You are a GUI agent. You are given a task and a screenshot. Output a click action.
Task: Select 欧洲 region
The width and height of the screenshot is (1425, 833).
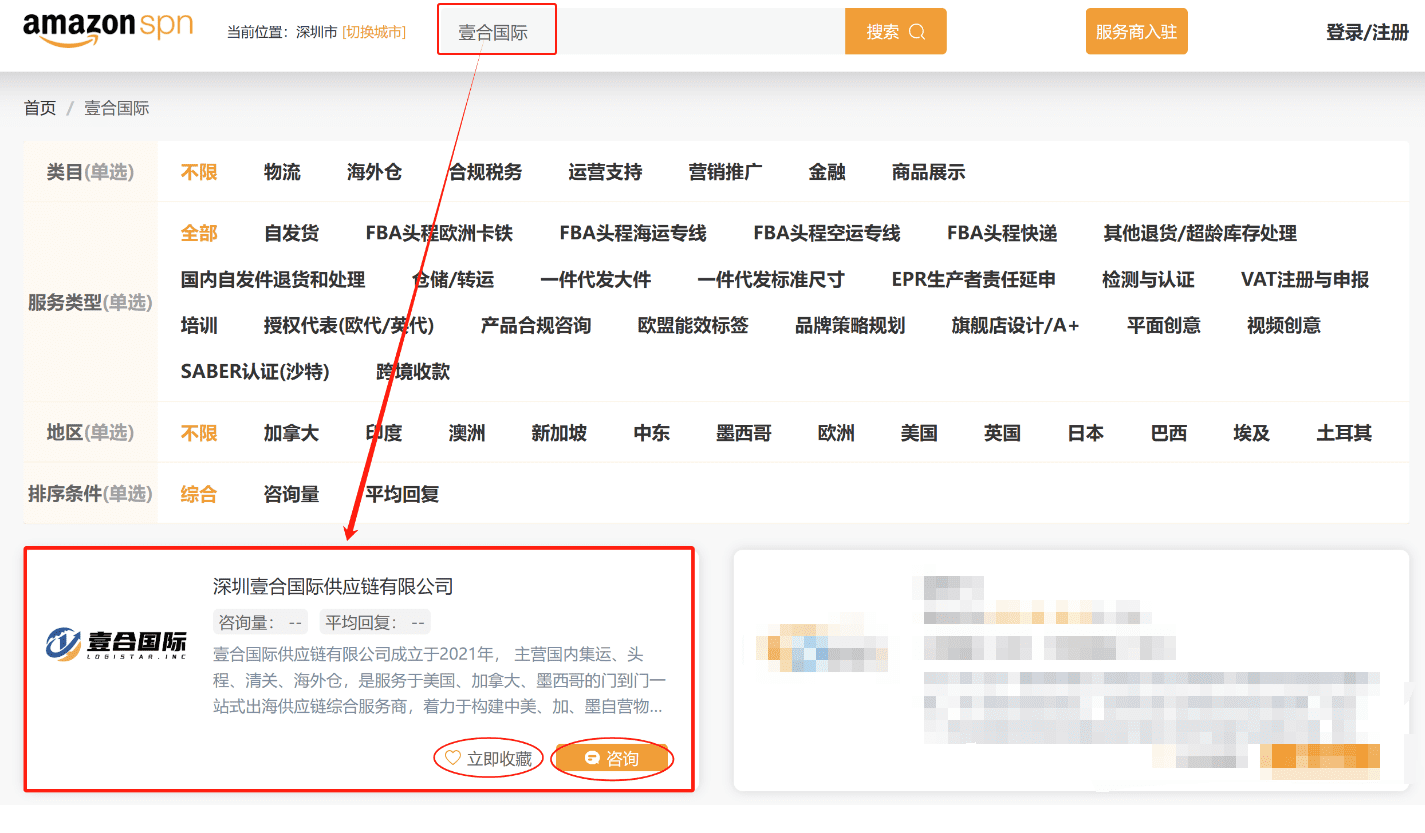[836, 433]
